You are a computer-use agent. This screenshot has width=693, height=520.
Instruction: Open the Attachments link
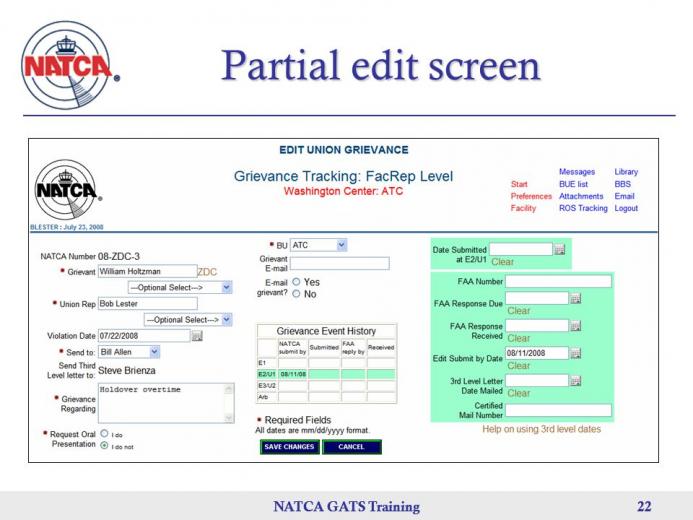[x=581, y=196]
